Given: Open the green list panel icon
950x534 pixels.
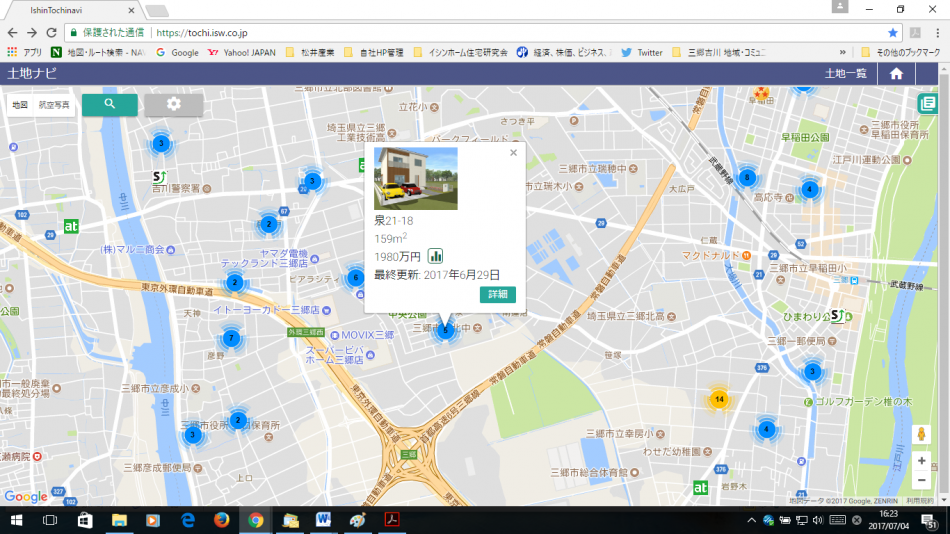Looking at the screenshot, I should point(928,104).
